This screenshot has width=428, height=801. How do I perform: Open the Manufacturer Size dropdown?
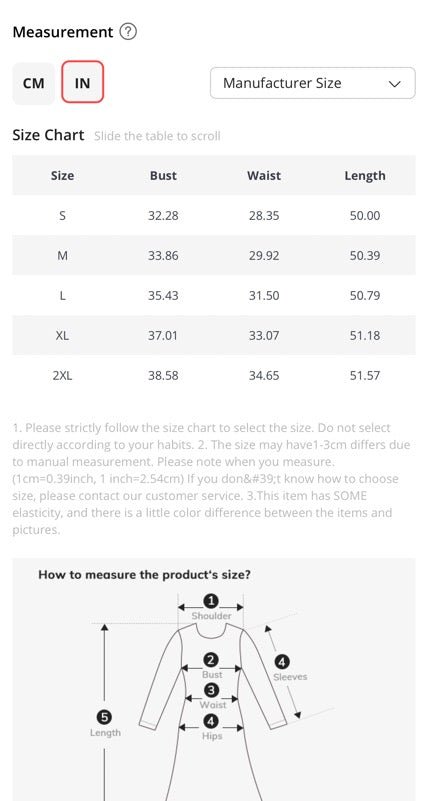(313, 83)
